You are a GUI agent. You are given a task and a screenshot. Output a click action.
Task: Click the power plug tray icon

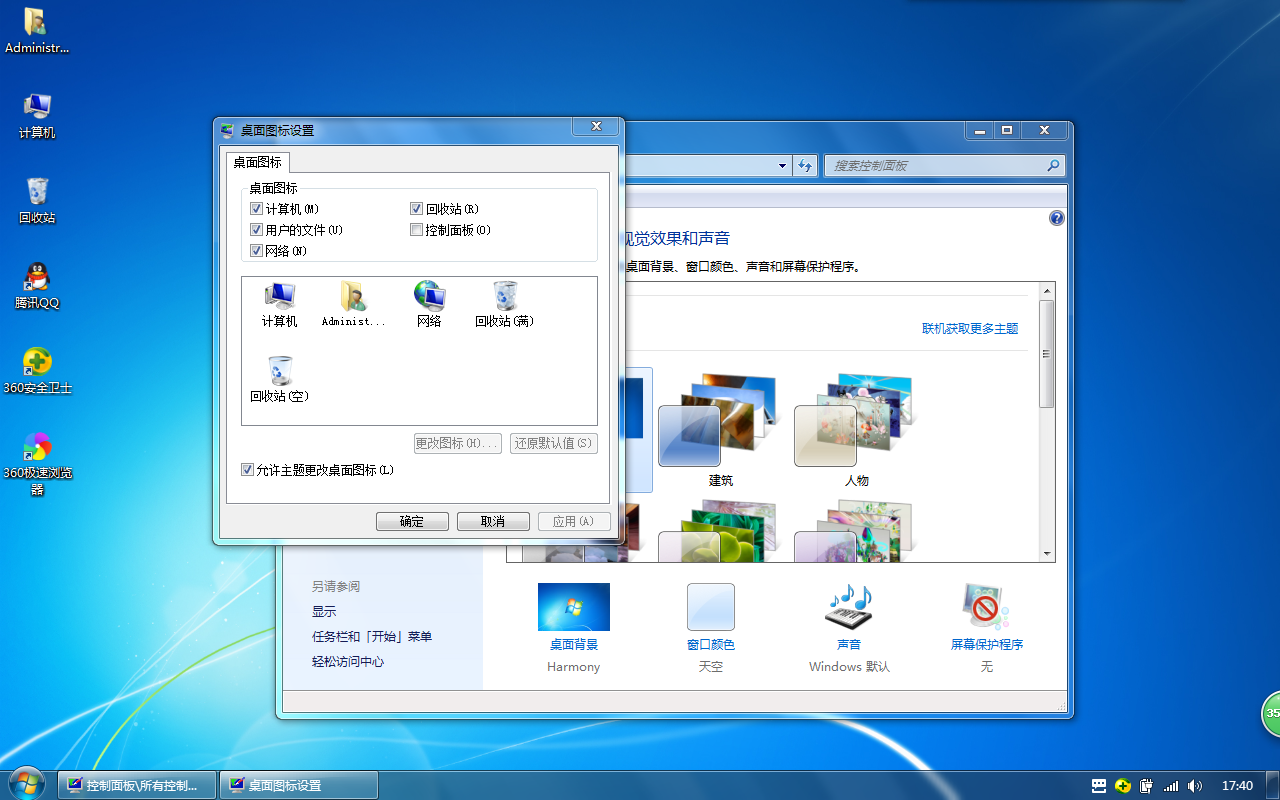point(1147,786)
